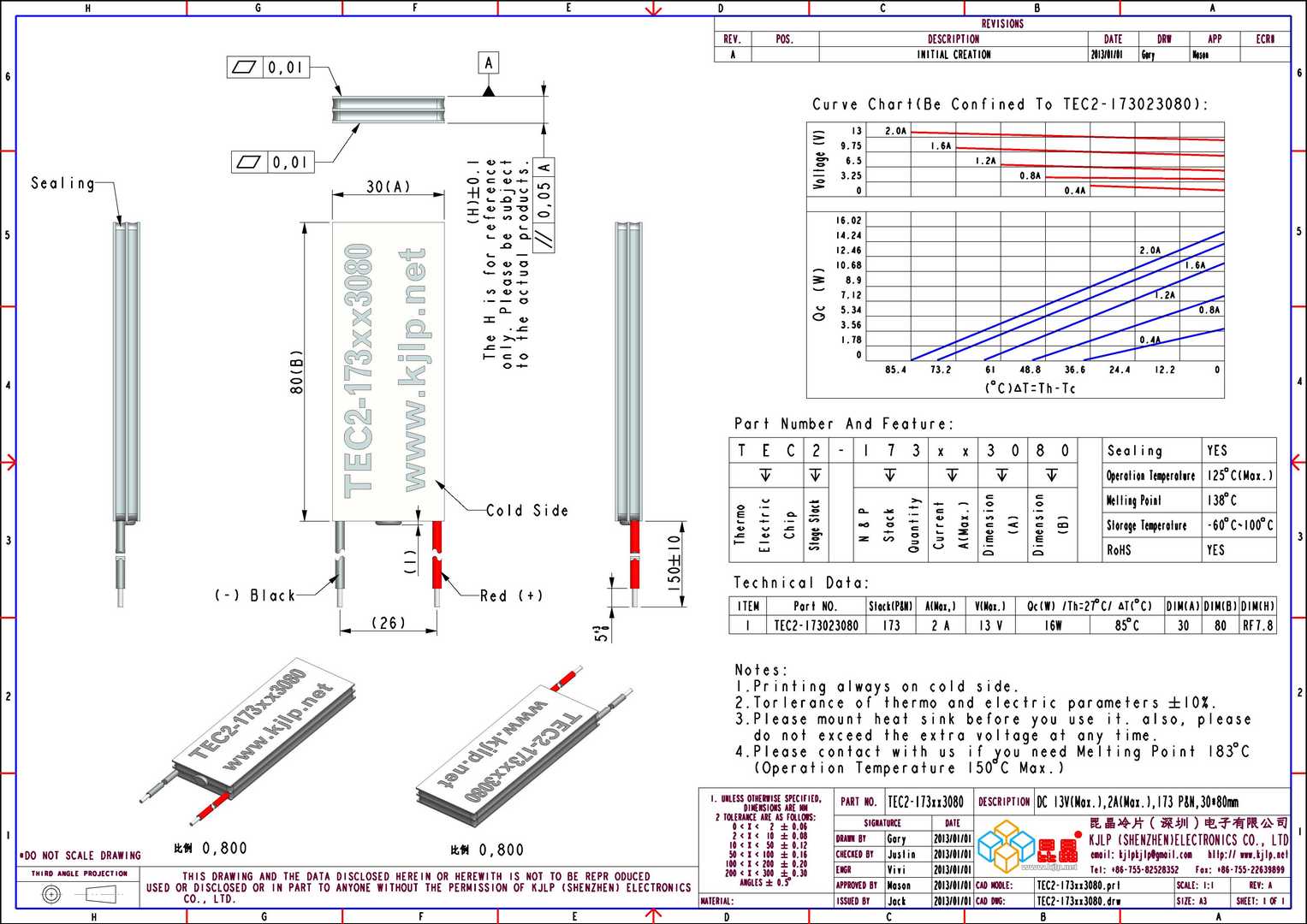Select the Justin signature name
Viewport: 1307px width, 924px height.
900,854
